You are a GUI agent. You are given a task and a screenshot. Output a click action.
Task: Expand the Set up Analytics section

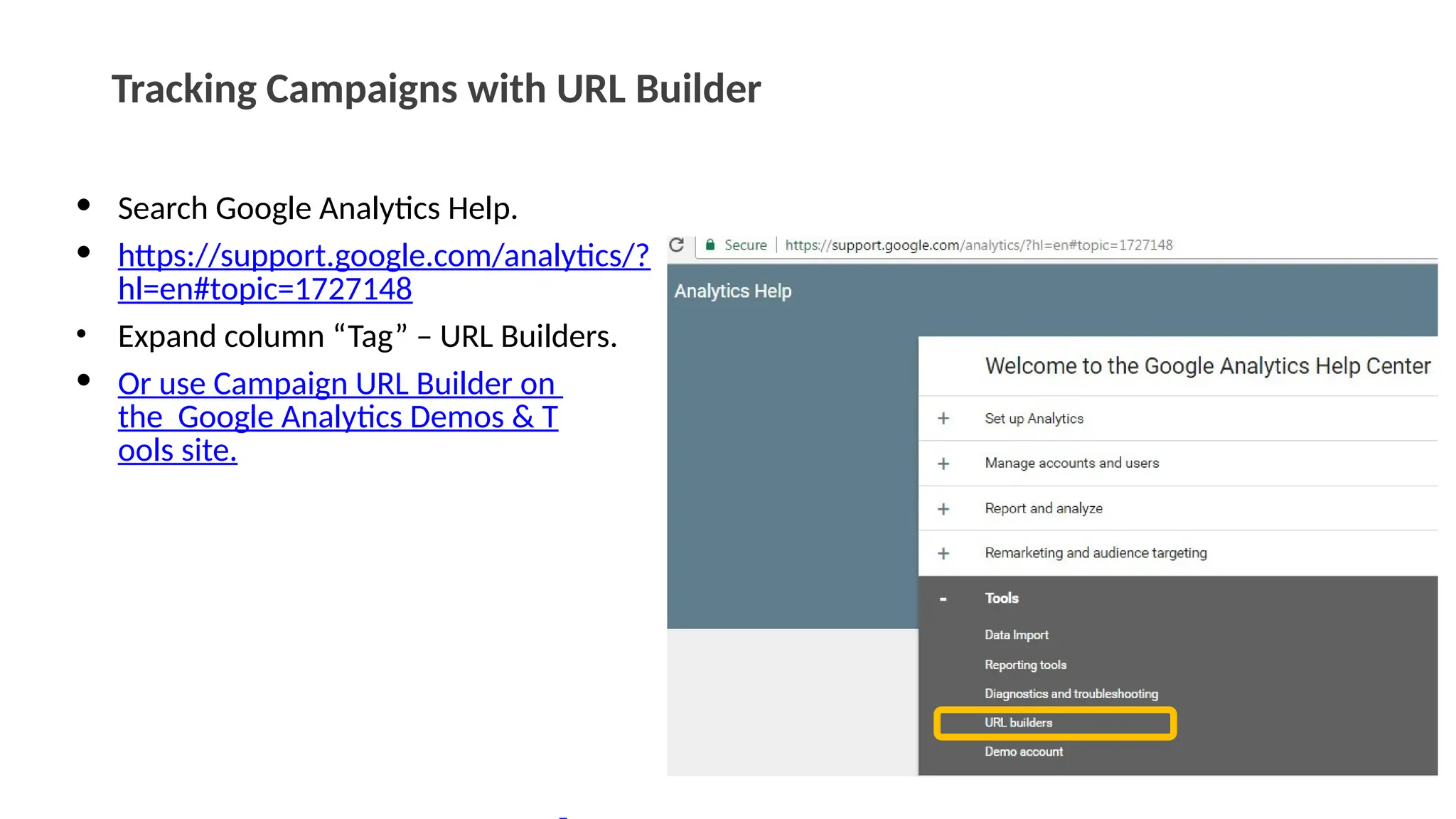tap(943, 418)
